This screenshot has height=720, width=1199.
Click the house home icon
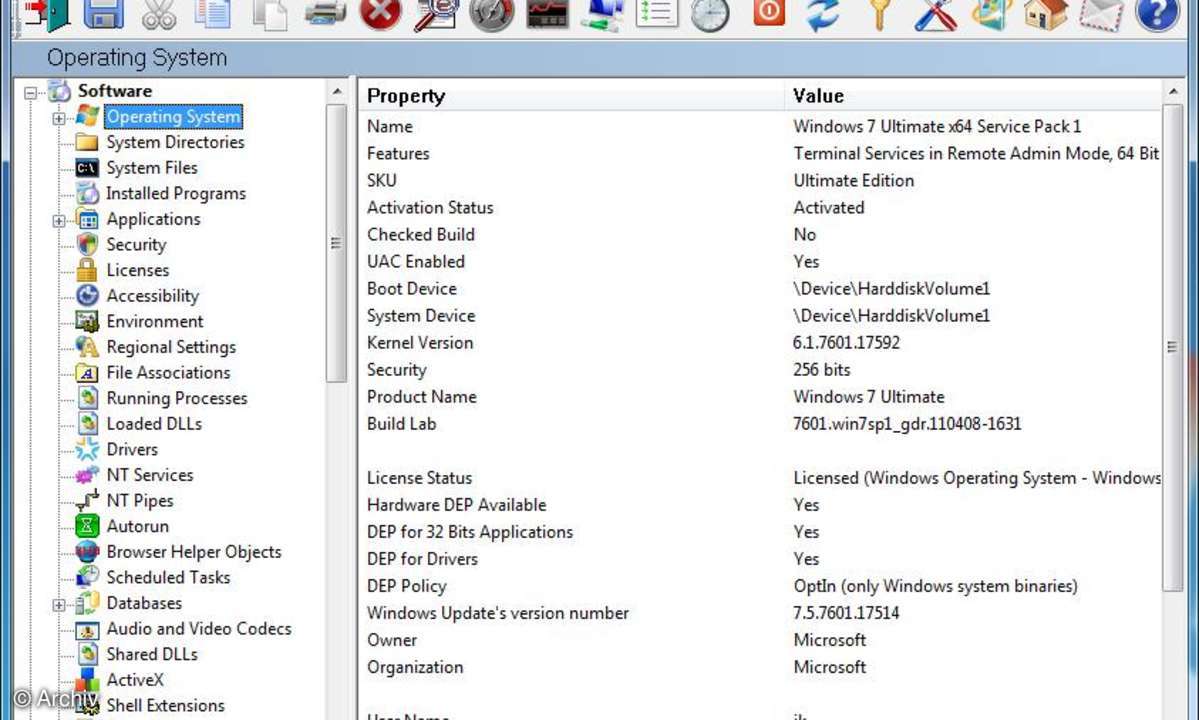click(1045, 14)
